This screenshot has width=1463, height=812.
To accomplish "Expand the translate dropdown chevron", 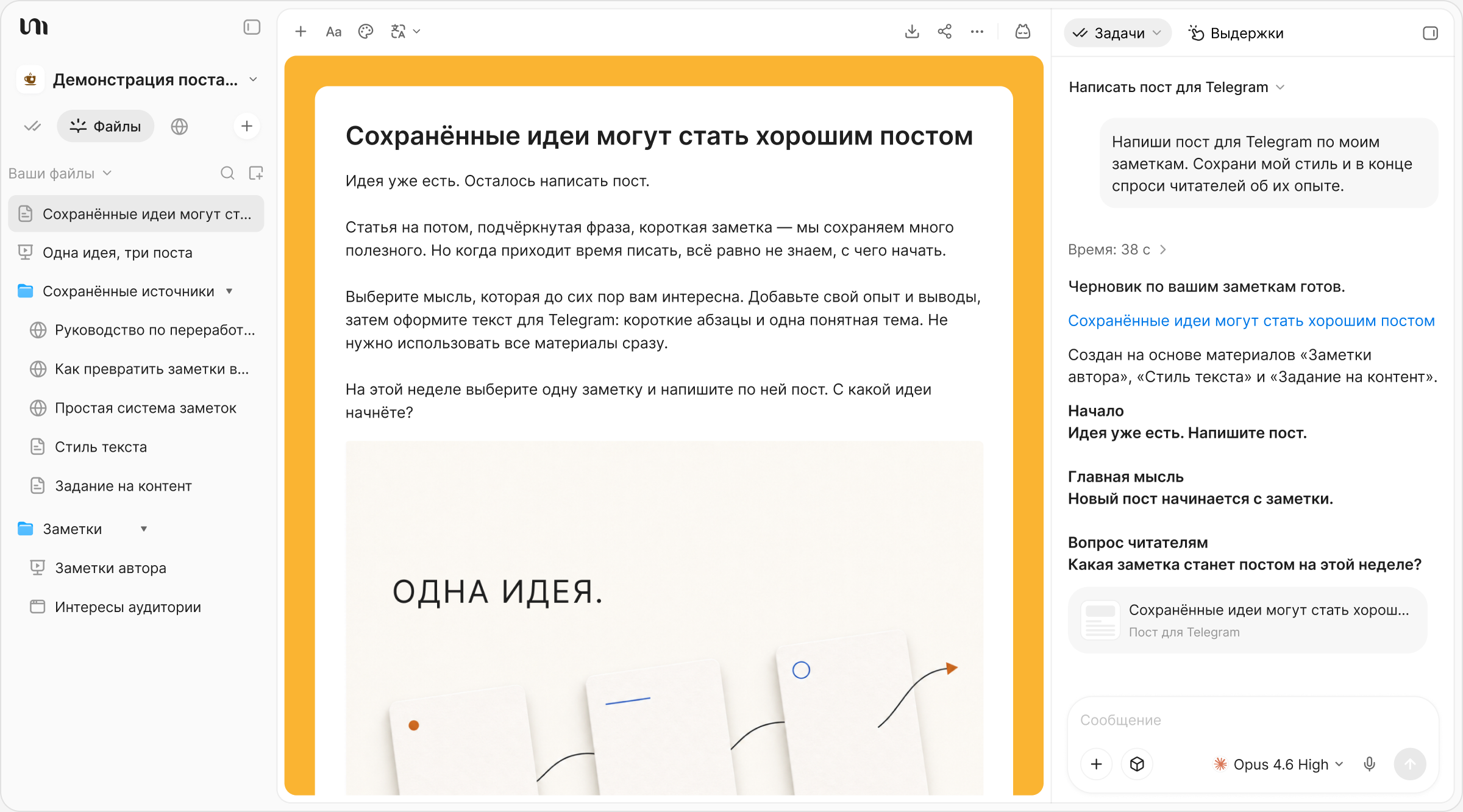I will pos(417,32).
